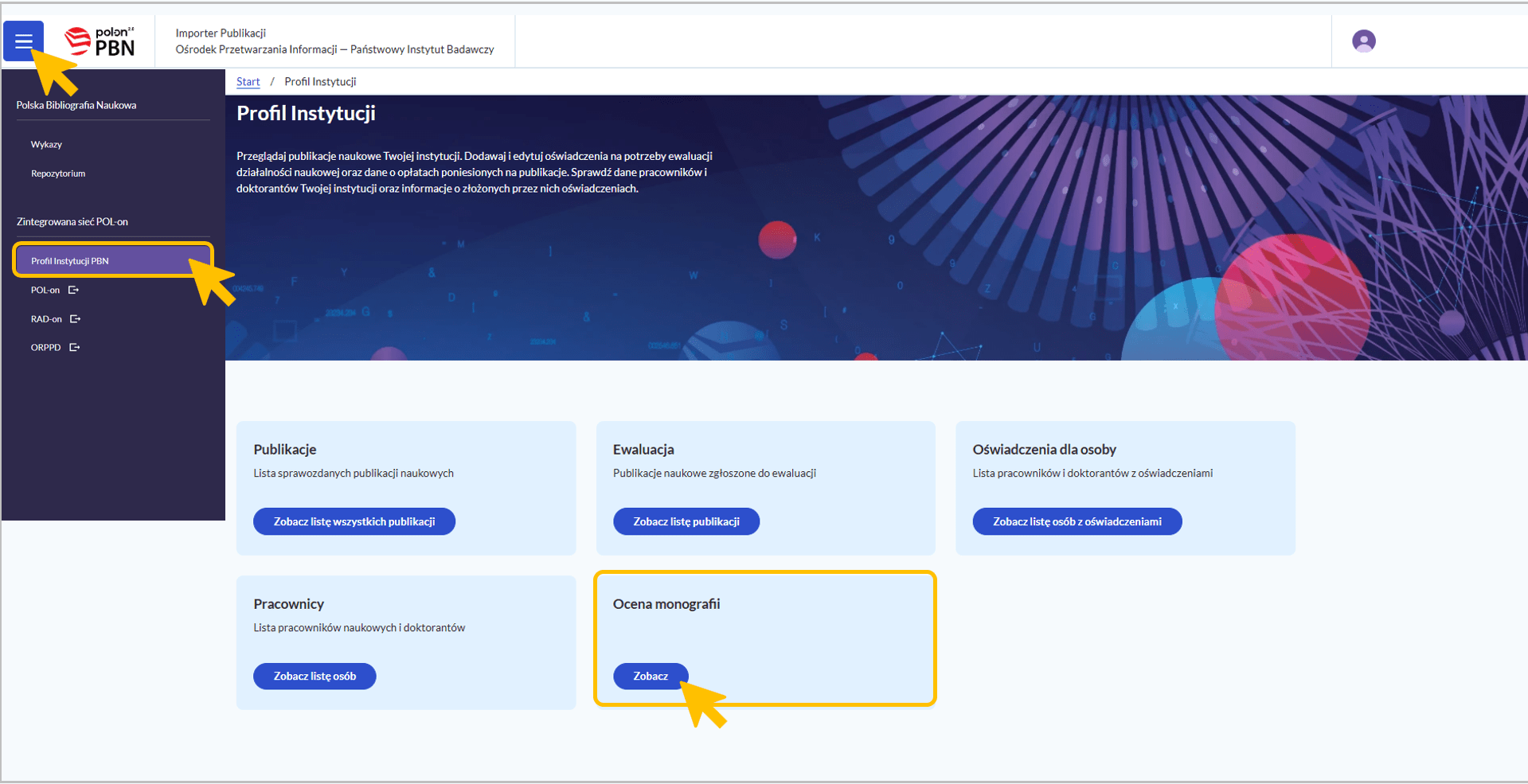Click the Profil Instytucji breadcrumb text

pos(320,82)
